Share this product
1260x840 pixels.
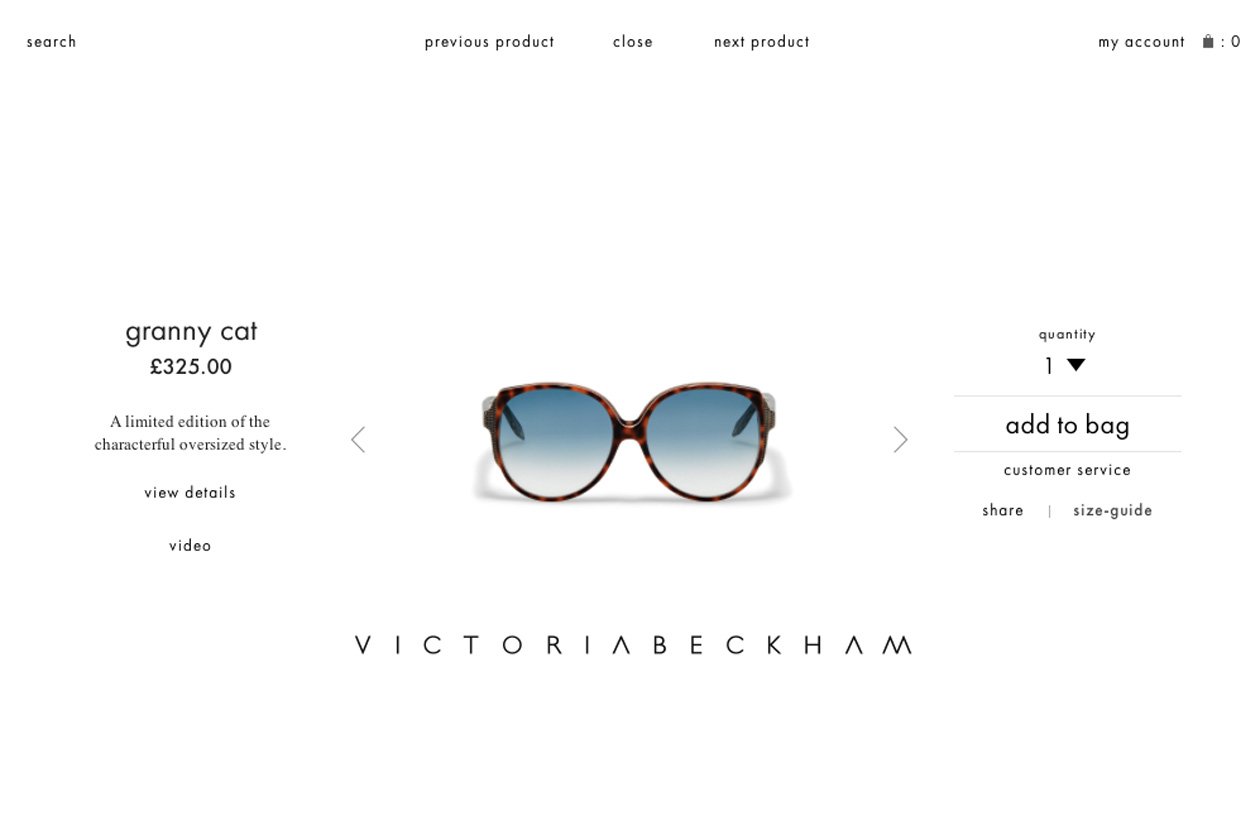pyautogui.click(x=1003, y=510)
